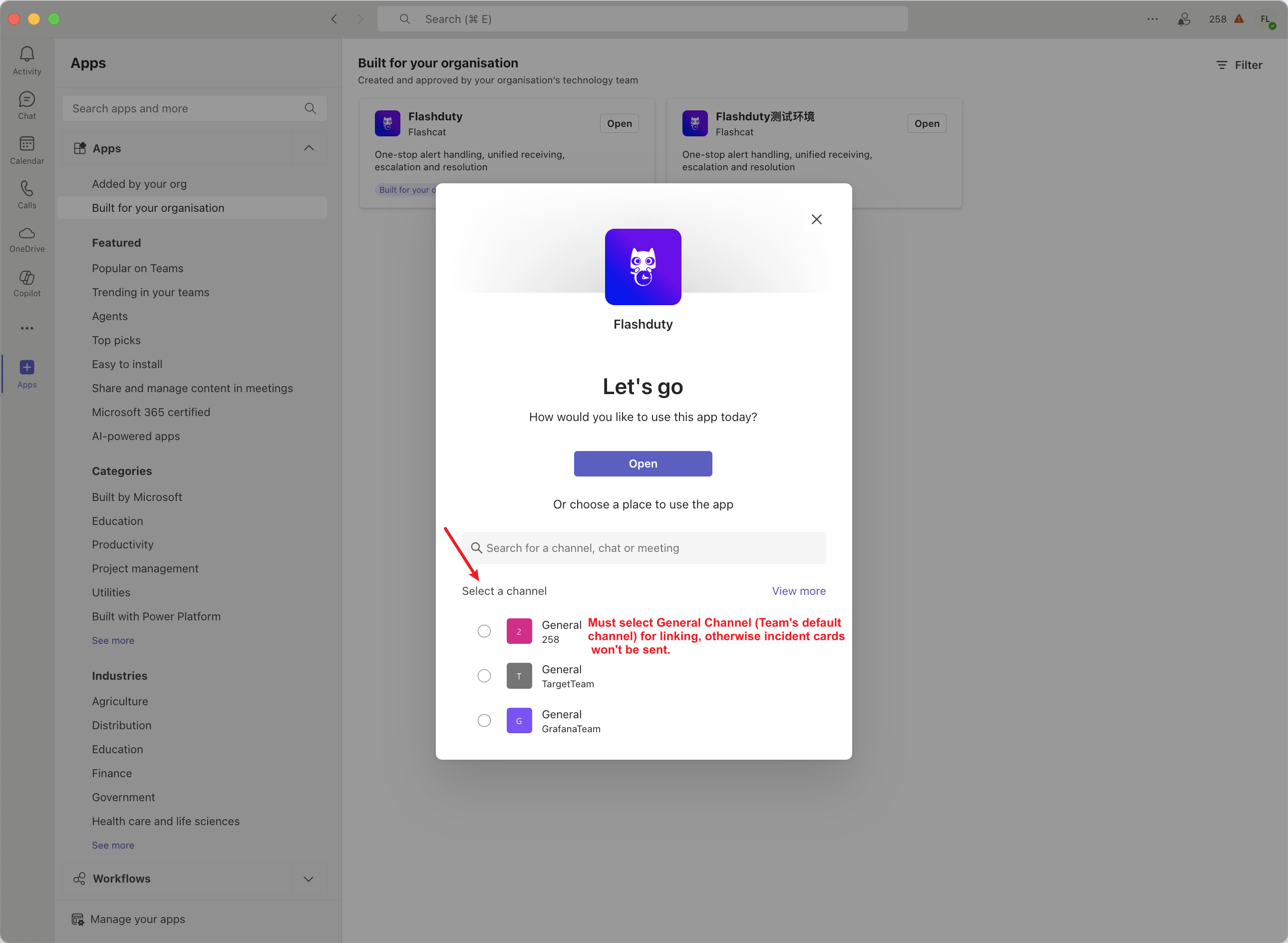Click the pink 258 team avatar

pyautogui.click(x=519, y=631)
